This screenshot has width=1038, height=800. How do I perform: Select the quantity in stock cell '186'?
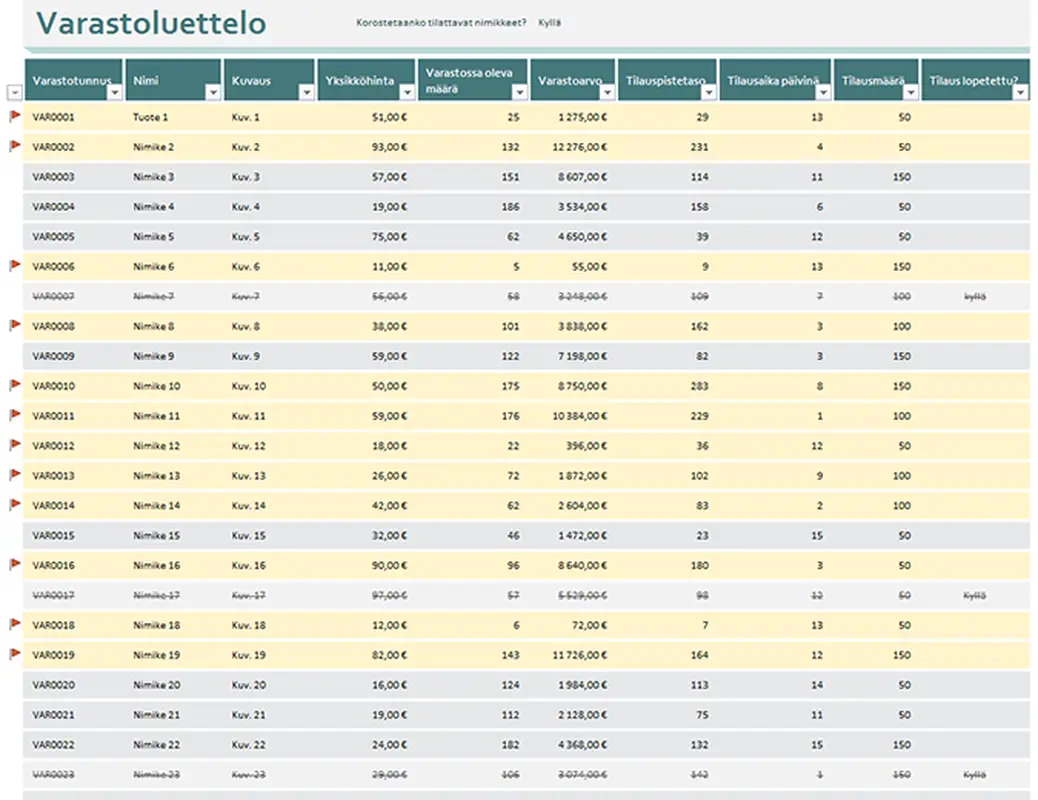(510, 207)
